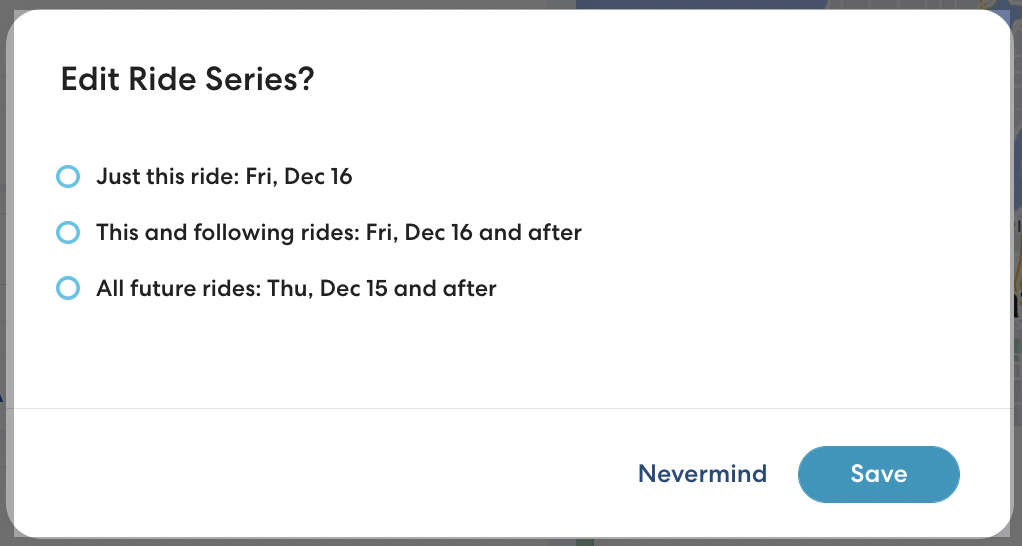Viewport: 1022px width, 546px height.
Task: Choose "This and following rides" radio button
Action: (x=68, y=233)
